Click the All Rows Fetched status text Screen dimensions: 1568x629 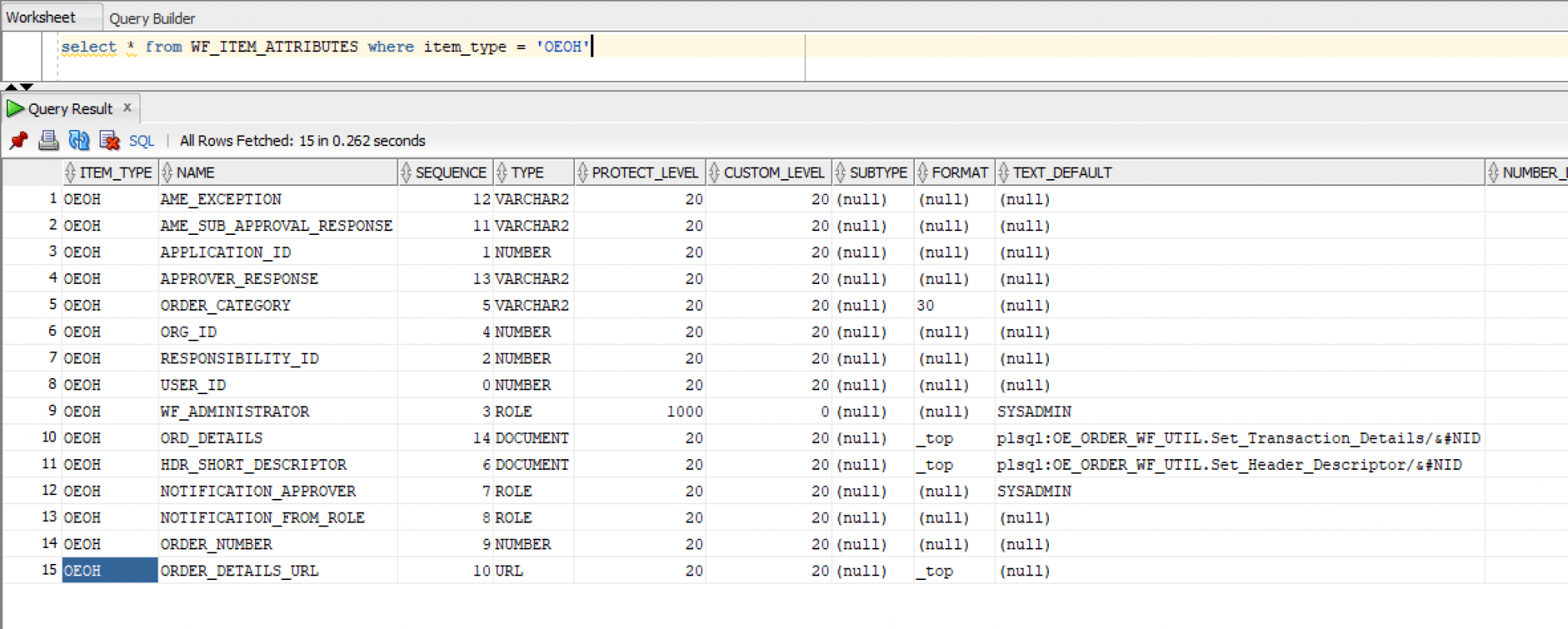pyautogui.click(x=302, y=141)
